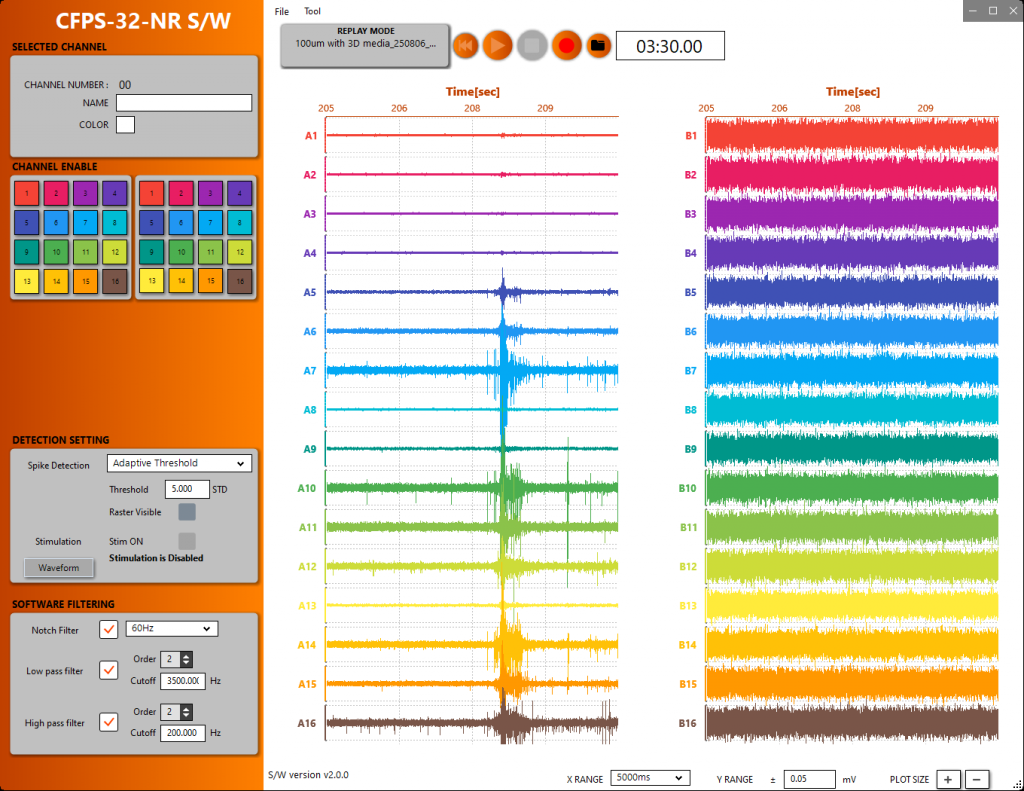Decrease plot size with the minus button
Viewport: 1024px width, 791px height.
pos(977,779)
